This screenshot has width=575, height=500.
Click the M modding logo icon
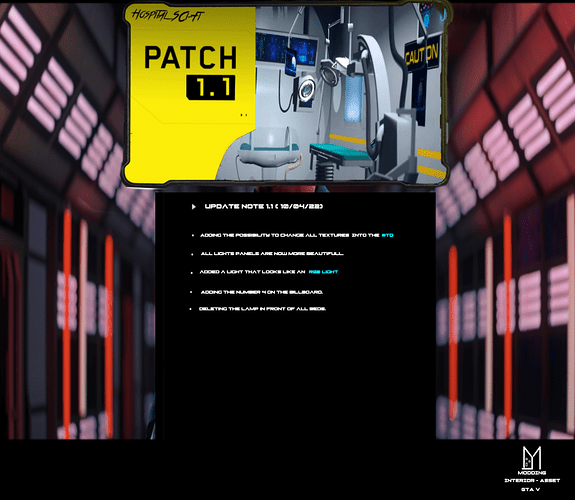click(x=532, y=457)
